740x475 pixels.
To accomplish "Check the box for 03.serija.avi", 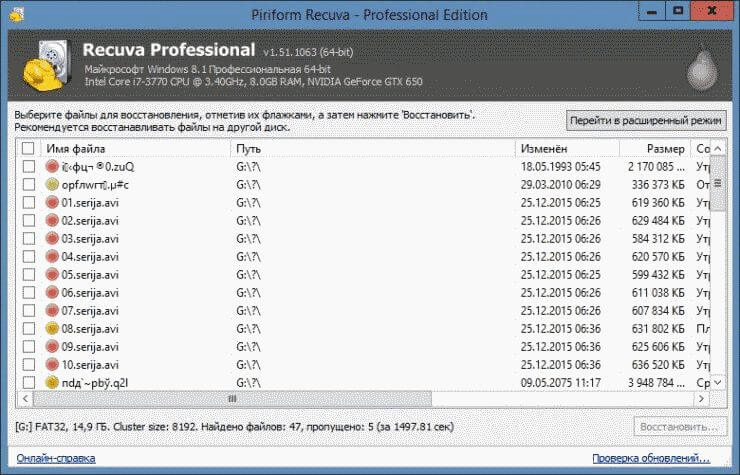I will pos(29,238).
